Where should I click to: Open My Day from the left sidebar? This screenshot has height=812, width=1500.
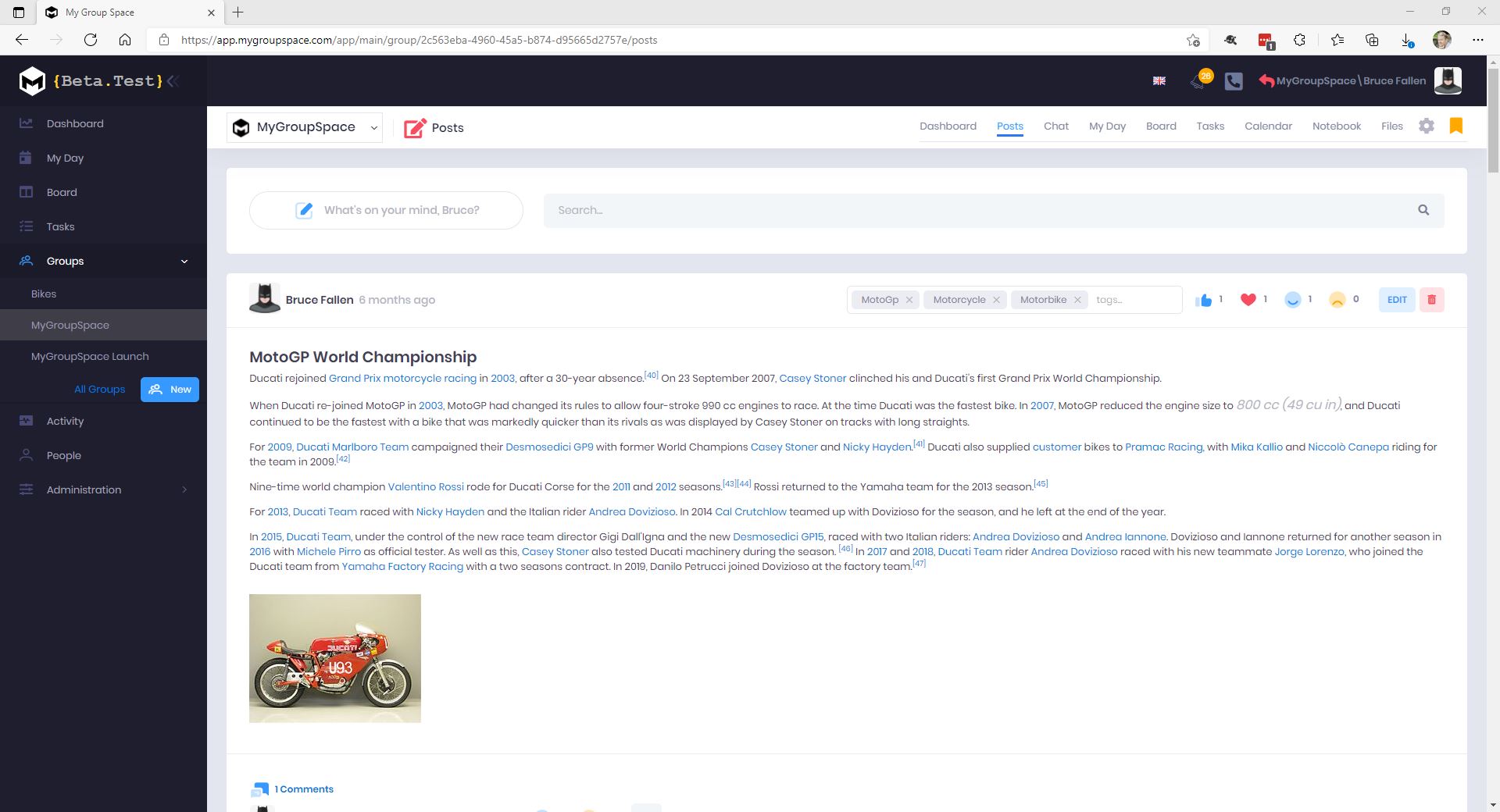(x=103, y=158)
